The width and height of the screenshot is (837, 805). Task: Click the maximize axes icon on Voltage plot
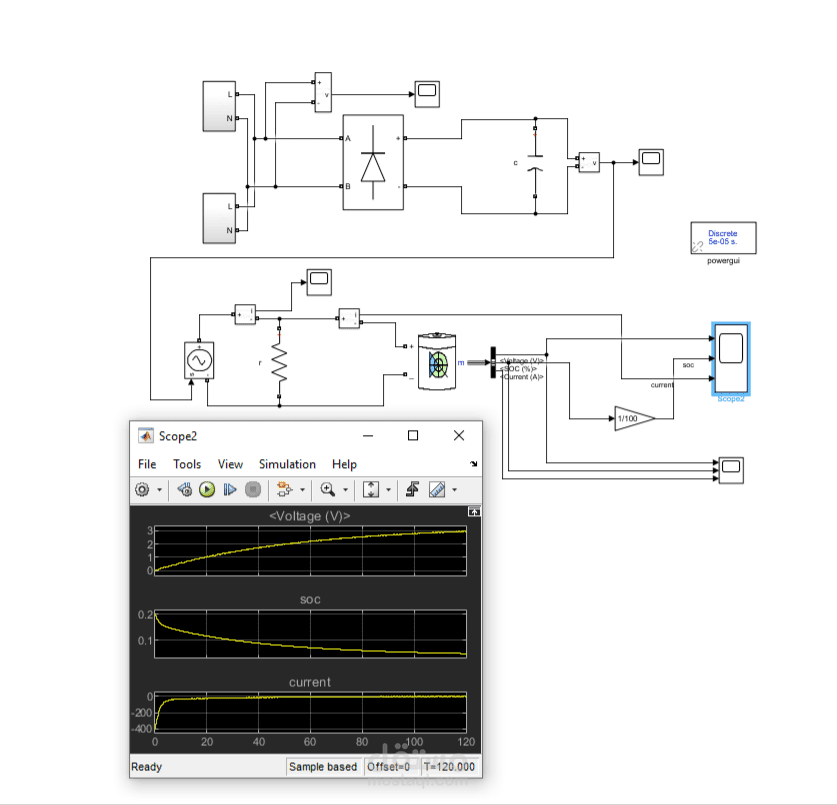[x=474, y=512]
